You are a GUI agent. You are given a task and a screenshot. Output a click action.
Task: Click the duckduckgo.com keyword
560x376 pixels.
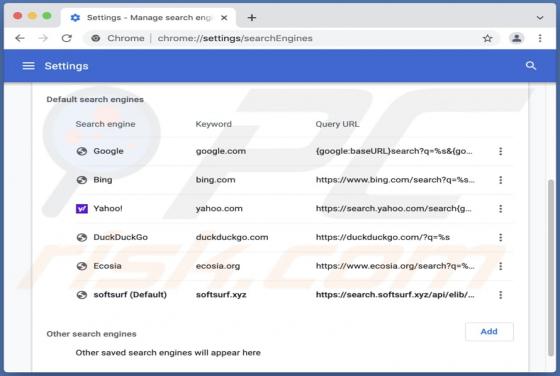232,237
